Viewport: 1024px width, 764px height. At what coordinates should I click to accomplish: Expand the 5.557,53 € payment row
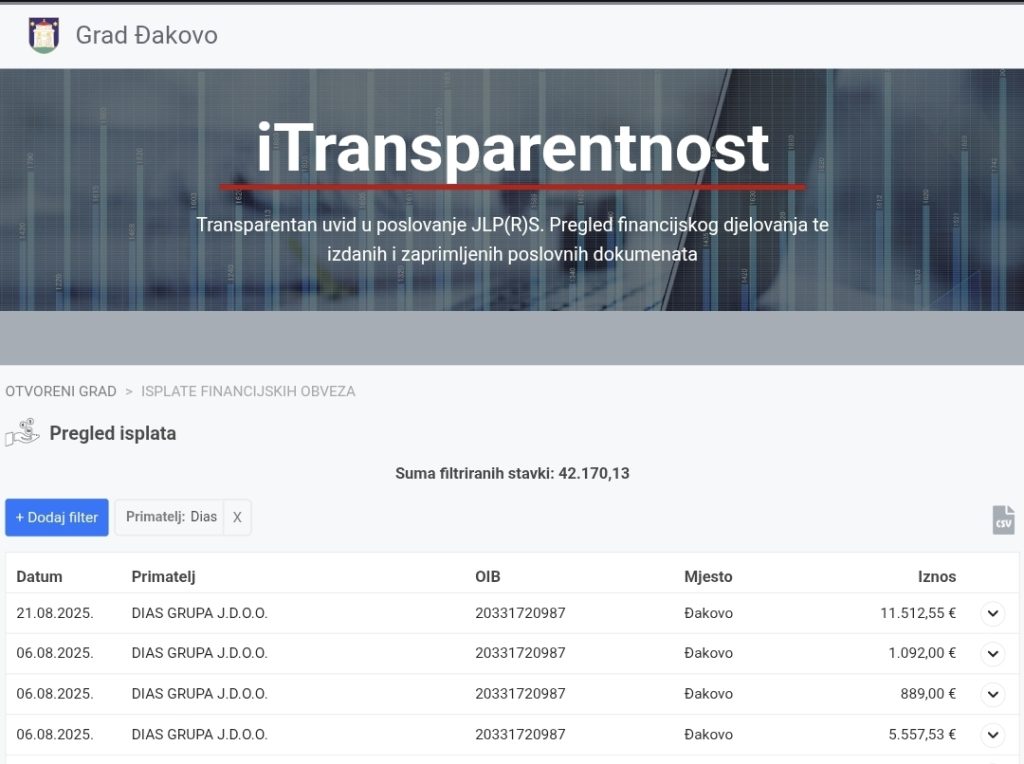point(993,735)
